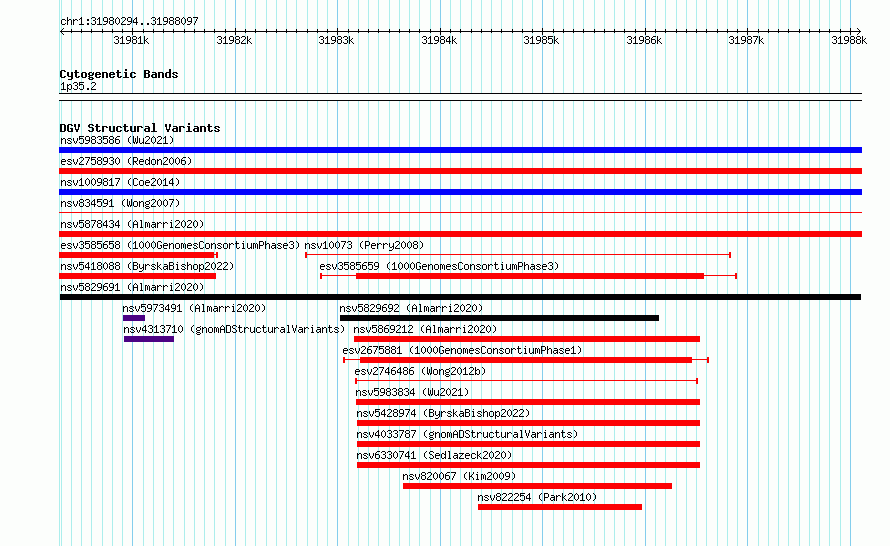Screen dimensions: 890x546
Task: Click the 31987k ruler position
Action: pyautogui.click(x=746, y=40)
